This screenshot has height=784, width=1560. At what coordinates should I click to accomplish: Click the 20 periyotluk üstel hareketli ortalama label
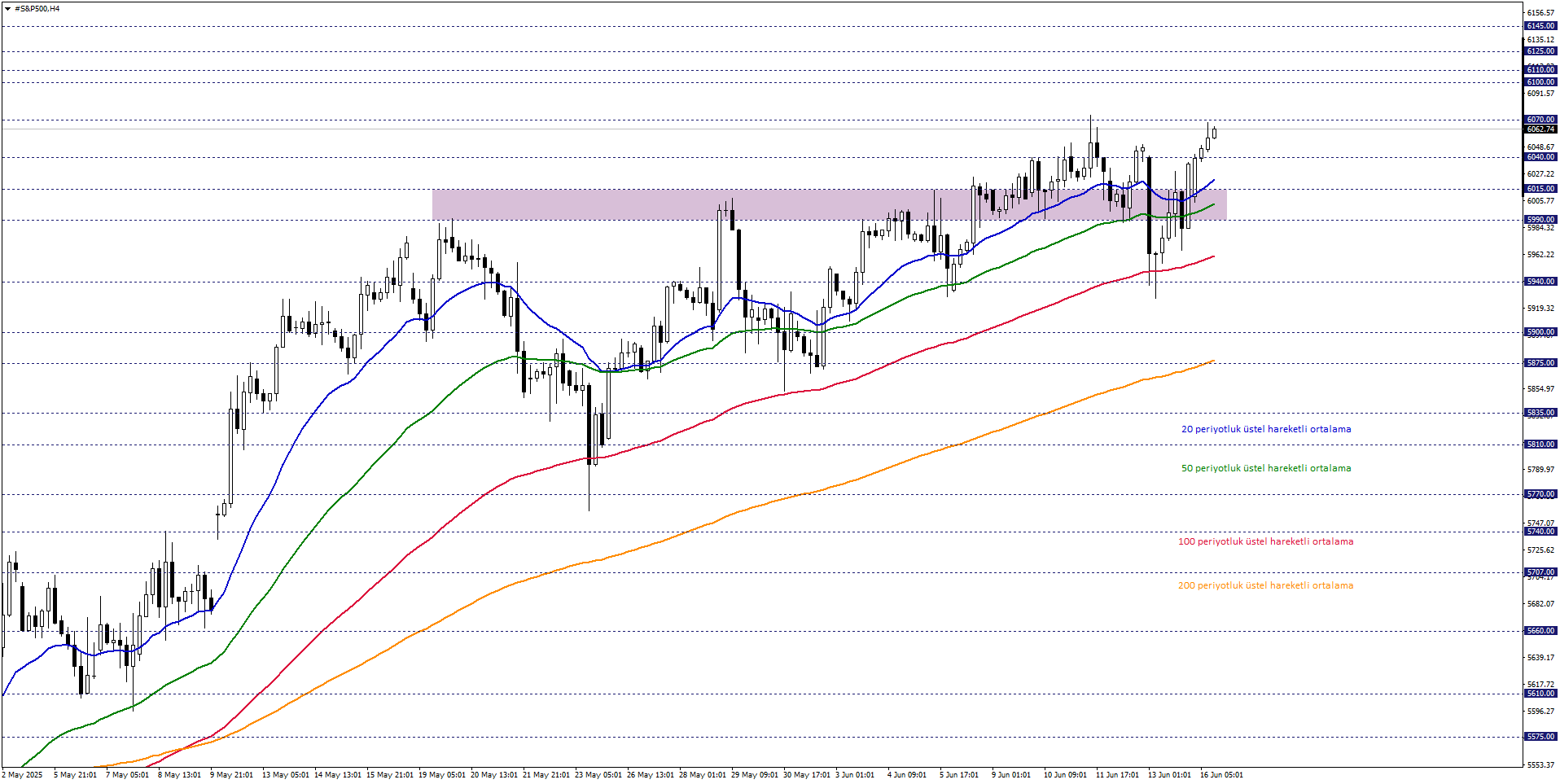[x=1266, y=429]
